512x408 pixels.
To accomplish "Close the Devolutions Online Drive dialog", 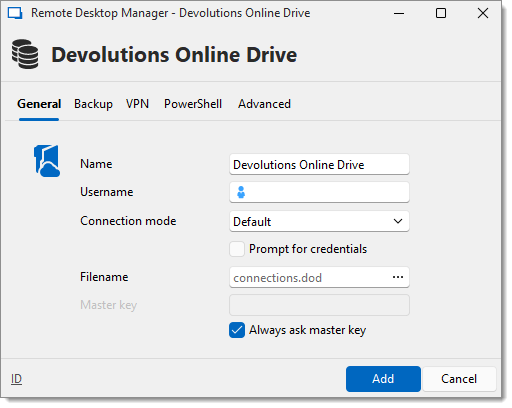I will [483, 13].
